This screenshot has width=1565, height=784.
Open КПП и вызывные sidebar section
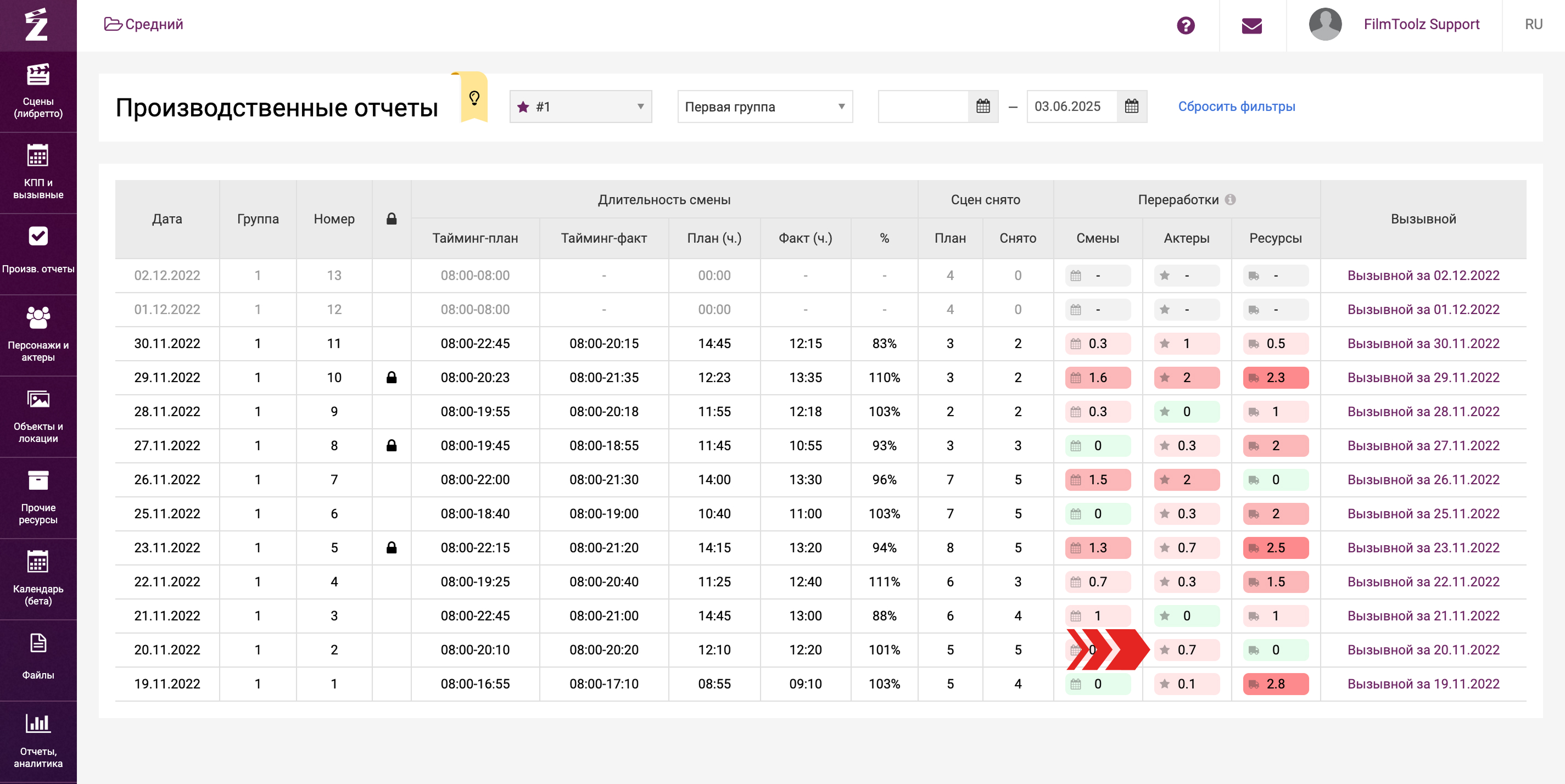38,173
